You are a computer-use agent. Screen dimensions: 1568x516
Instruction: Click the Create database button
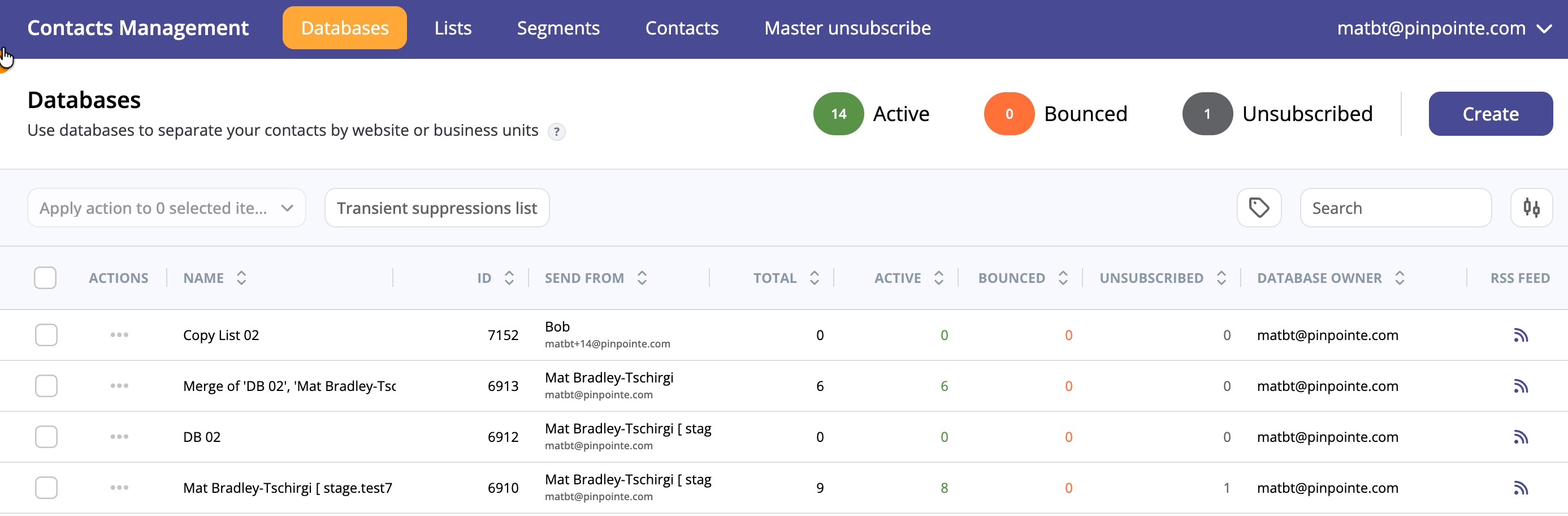(1491, 114)
